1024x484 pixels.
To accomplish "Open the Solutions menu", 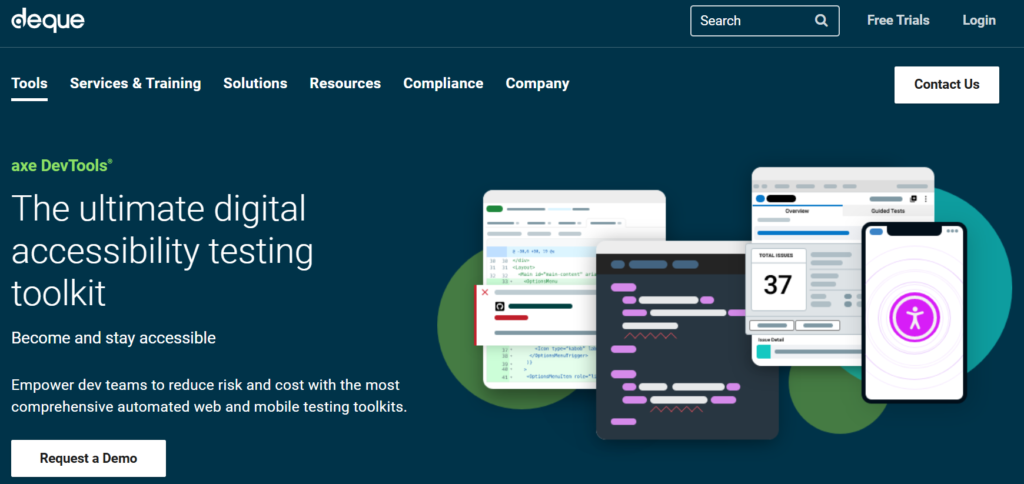I will [x=255, y=84].
